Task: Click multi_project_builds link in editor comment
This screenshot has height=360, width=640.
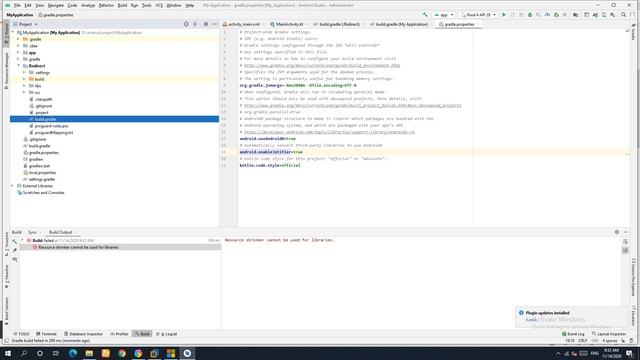Action: [x=353, y=105]
